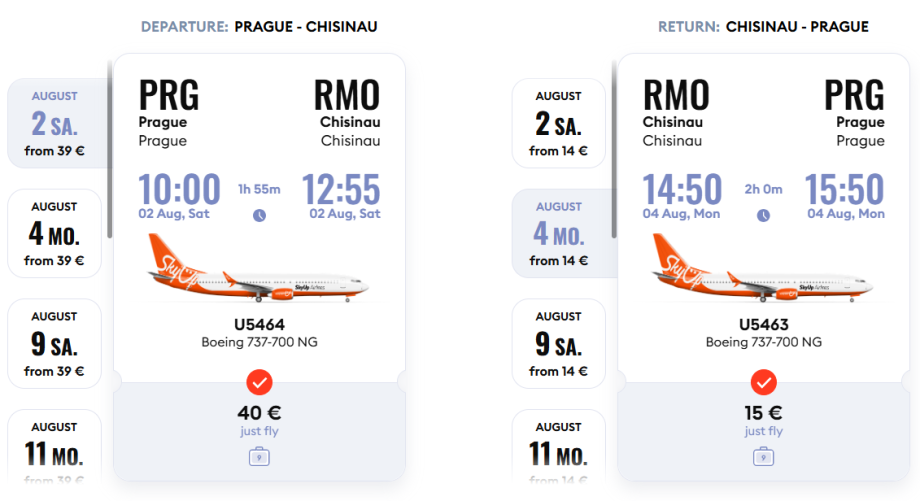Select August 2 Sa. return date
This screenshot has width=920, height=501.
[558, 124]
